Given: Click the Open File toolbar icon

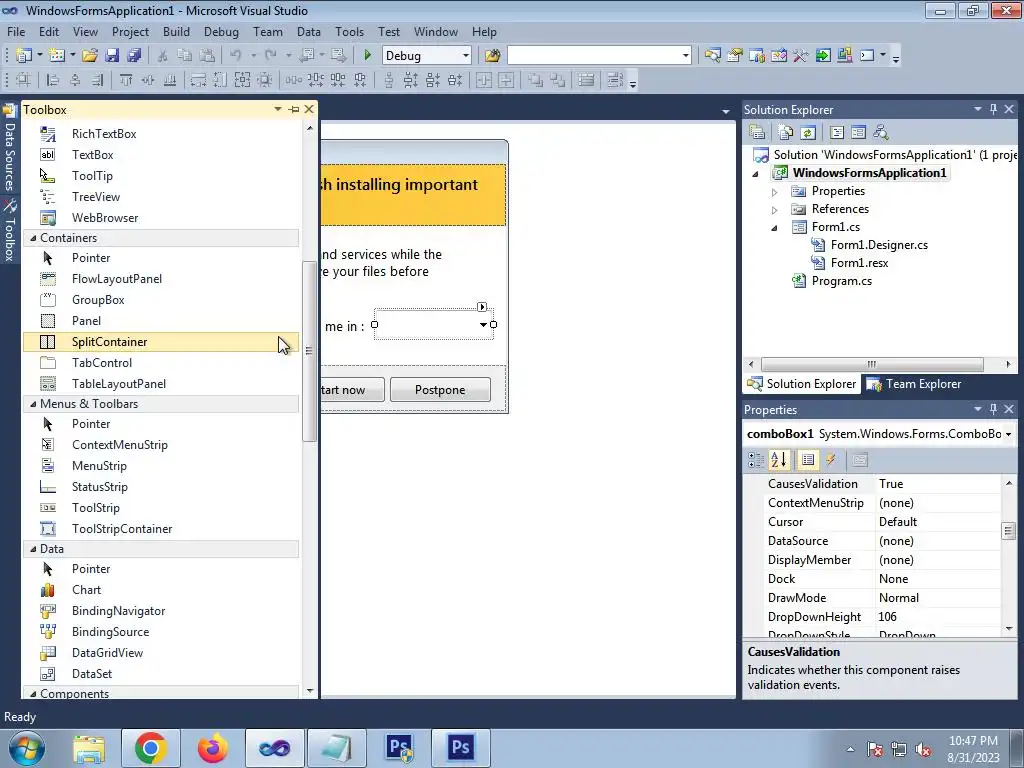Looking at the screenshot, I should 89,56.
